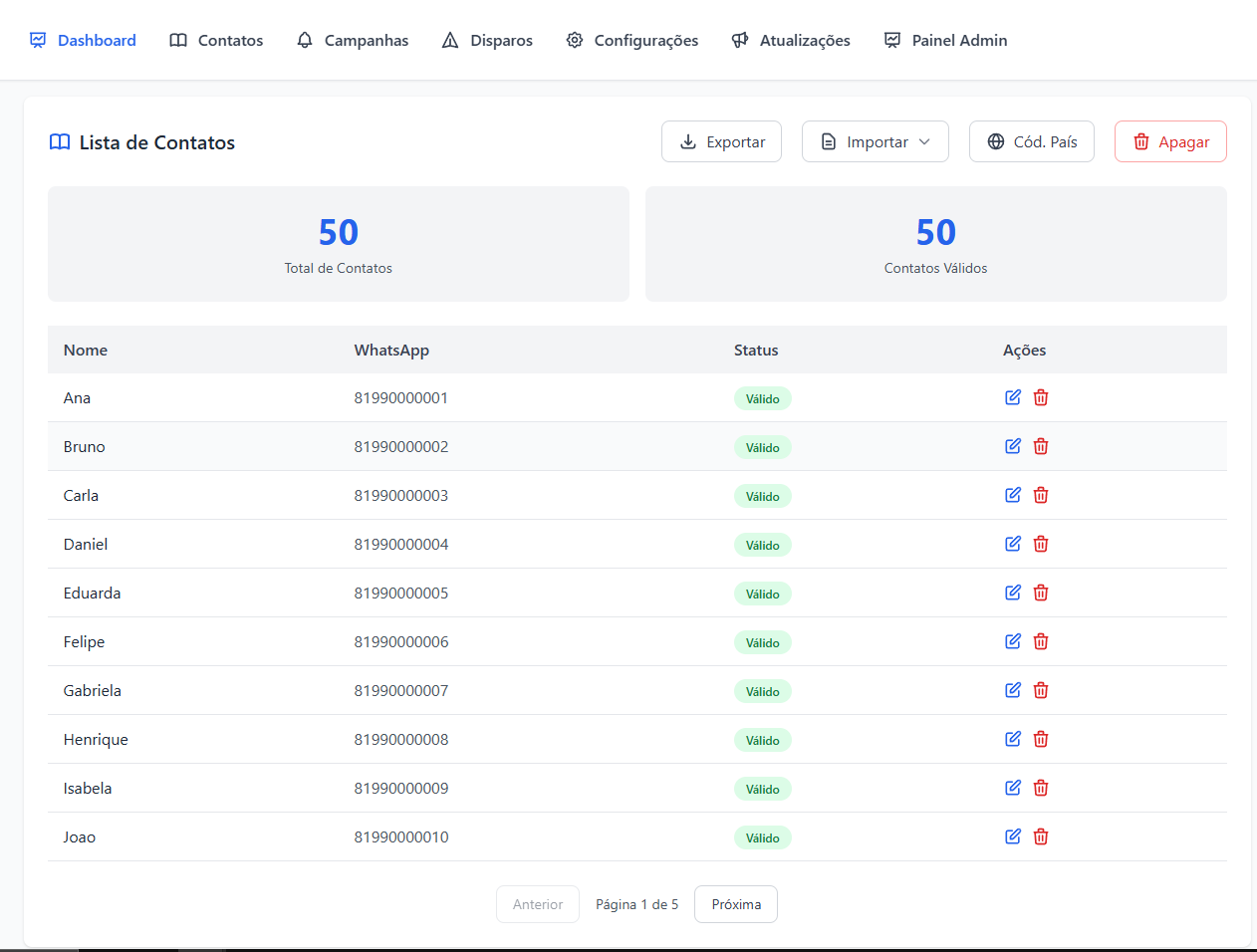The image size is (1257, 952).
Task: Delete the Bruno contact with trash icon
Action: [1041, 446]
